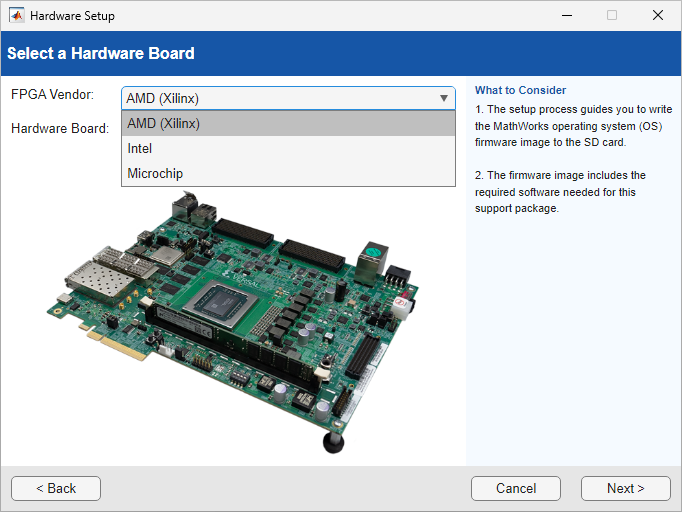Click the FPGA Vendor combo box text field
Viewport: 682px width, 512px height.
click(278, 98)
